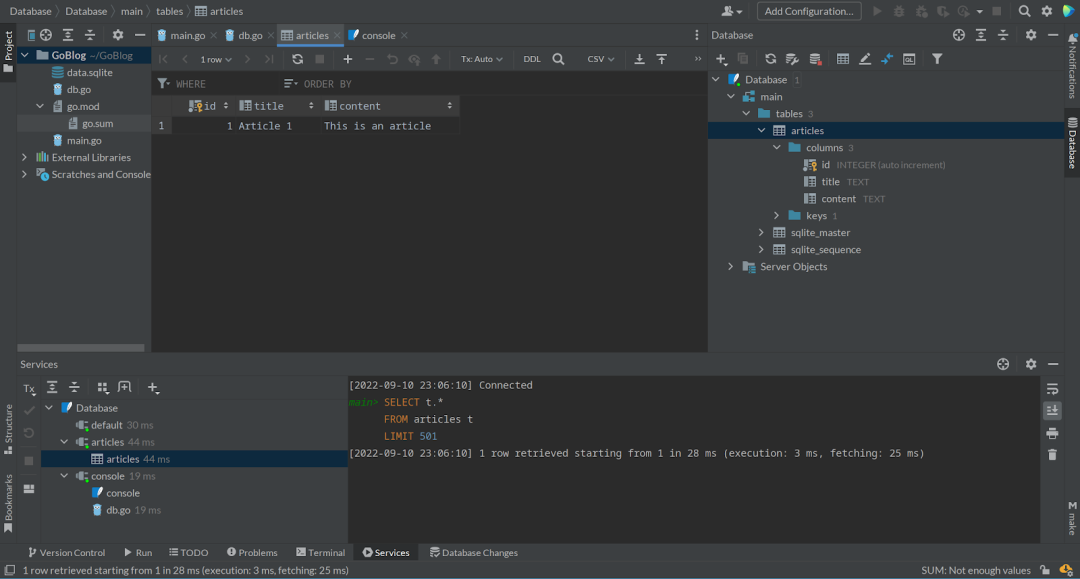The width and height of the screenshot is (1080, 579).
Task: Open the Database Changes tool window
Action: pos(474,552)
